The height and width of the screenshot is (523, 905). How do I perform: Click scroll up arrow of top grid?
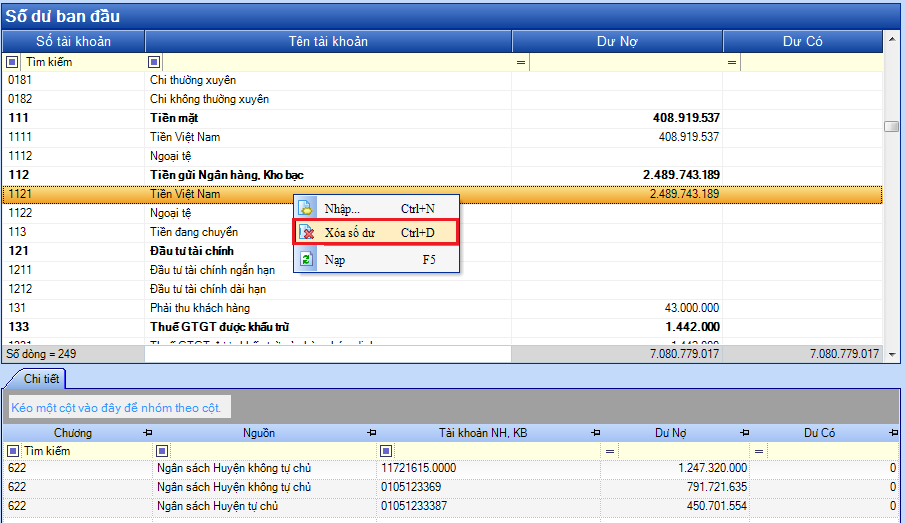(x=892, y=39)
